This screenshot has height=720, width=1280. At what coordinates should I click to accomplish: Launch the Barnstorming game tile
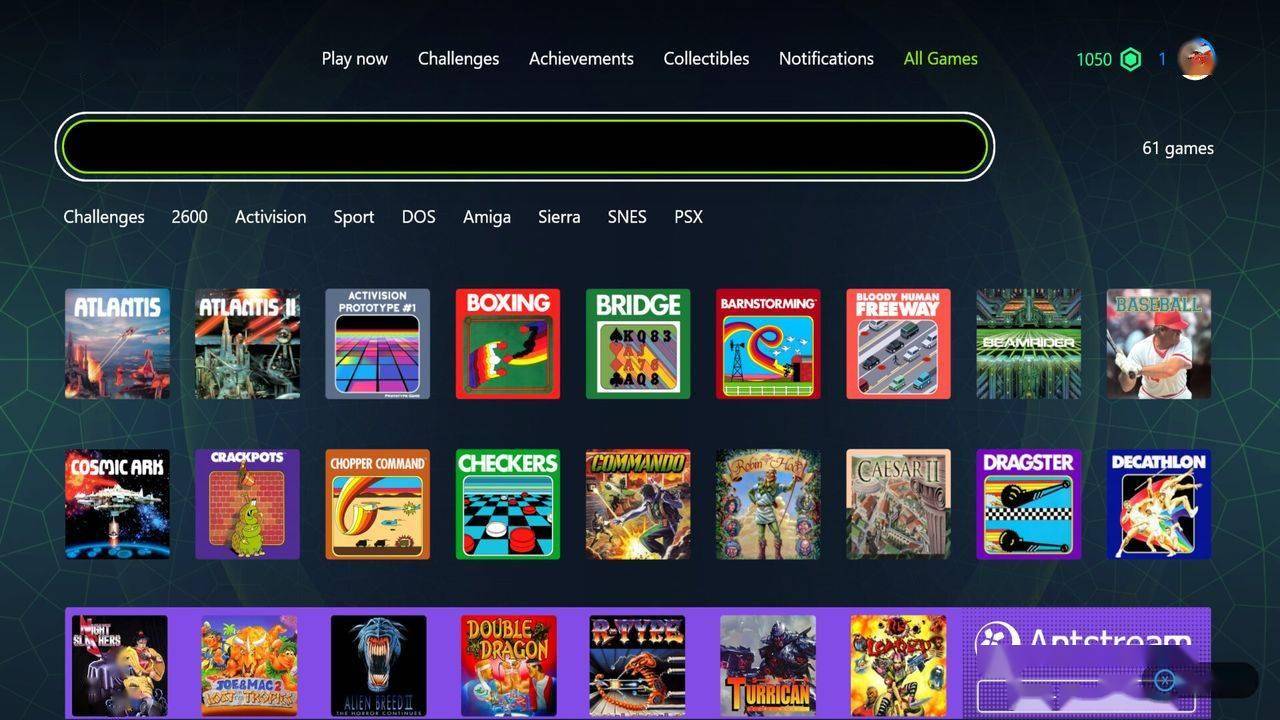tap(768, 344)
